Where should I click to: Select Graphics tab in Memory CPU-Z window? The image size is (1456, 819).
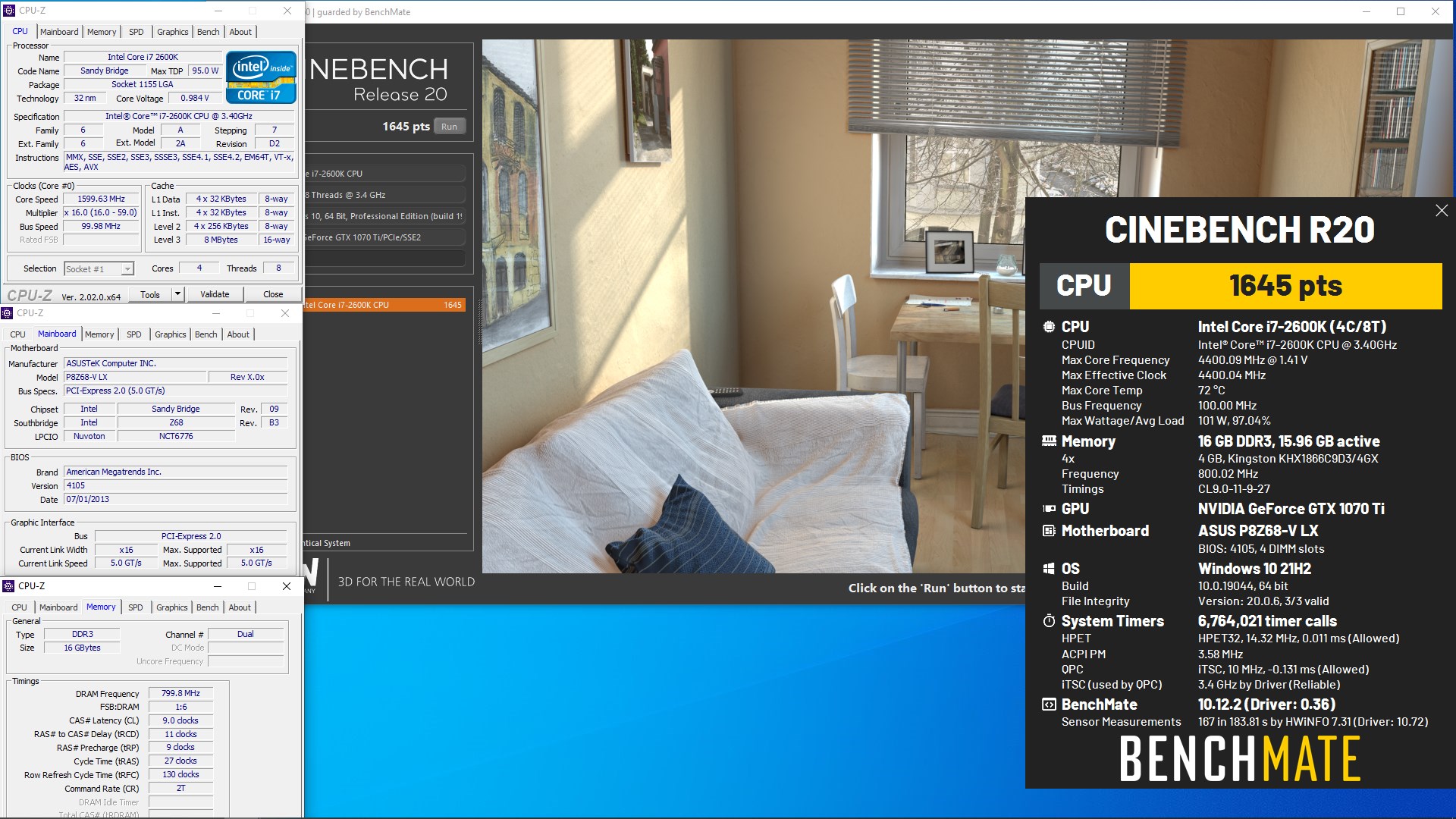tap(172, 607)
